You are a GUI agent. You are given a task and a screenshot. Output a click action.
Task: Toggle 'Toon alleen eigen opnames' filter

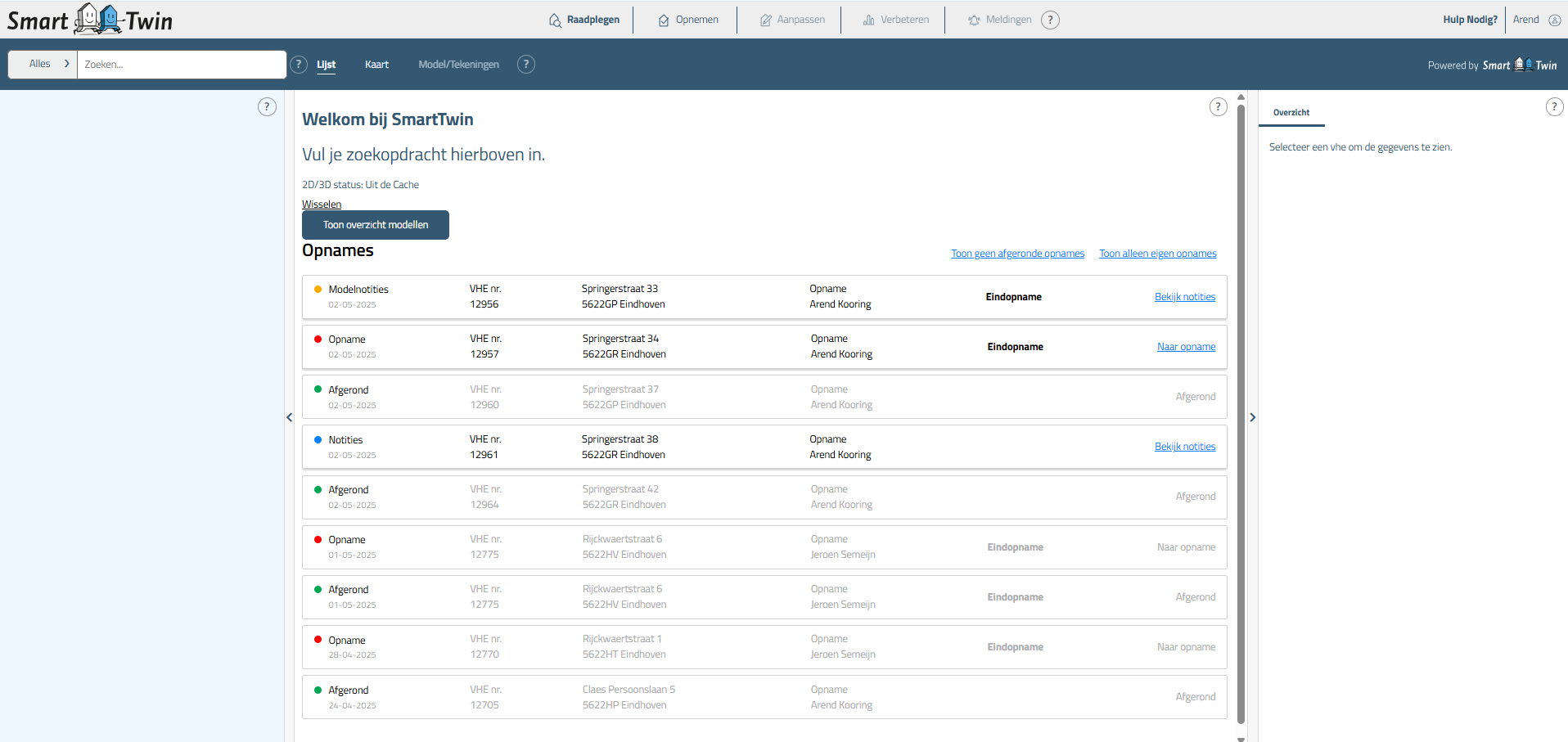tap(1157, 254)
